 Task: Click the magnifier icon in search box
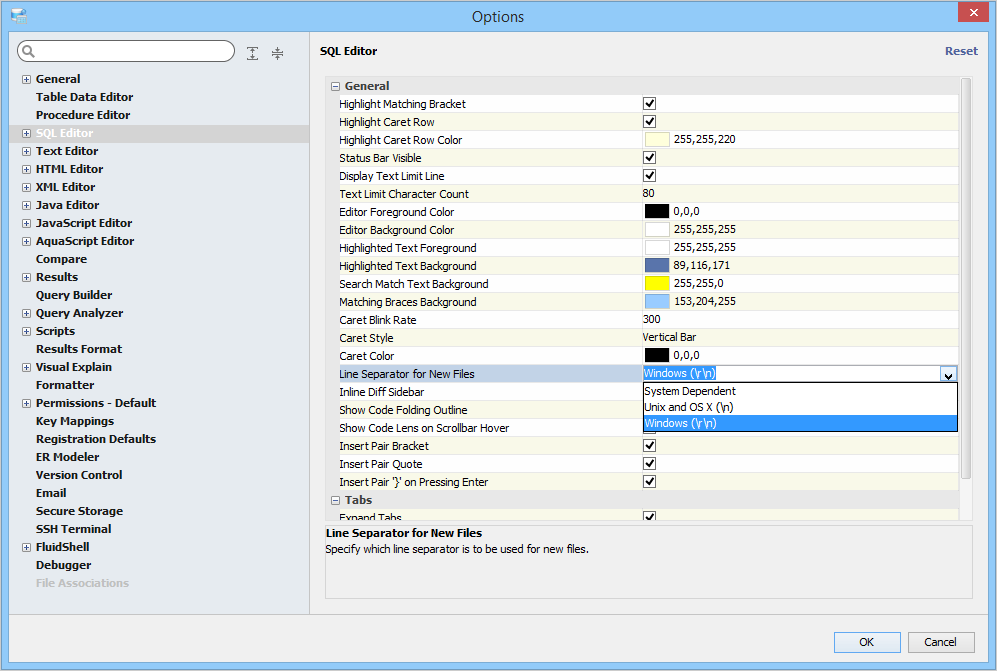28,52
